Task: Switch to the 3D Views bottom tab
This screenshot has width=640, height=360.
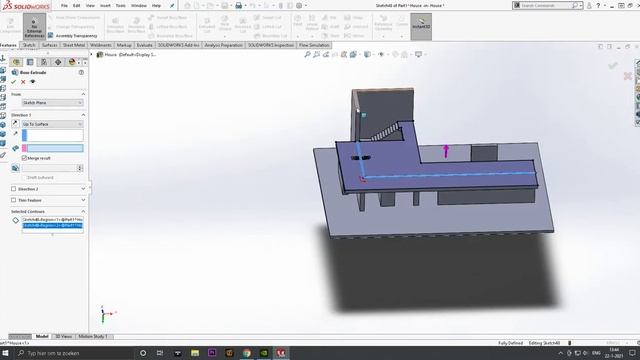Action: [x=63, y=336]
